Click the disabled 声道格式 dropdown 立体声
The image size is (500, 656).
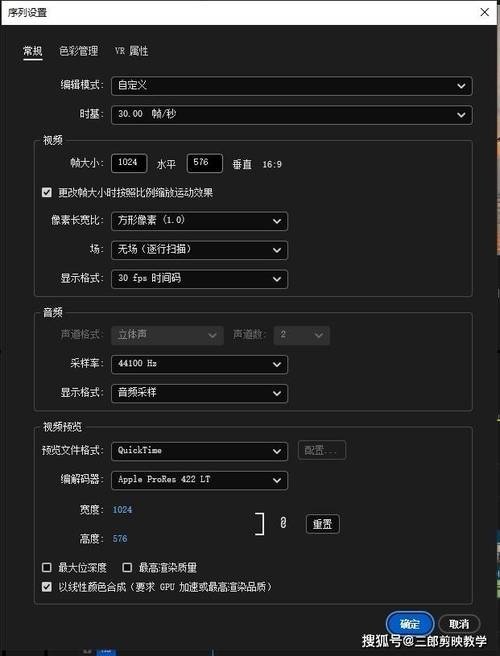click(167, 335)
